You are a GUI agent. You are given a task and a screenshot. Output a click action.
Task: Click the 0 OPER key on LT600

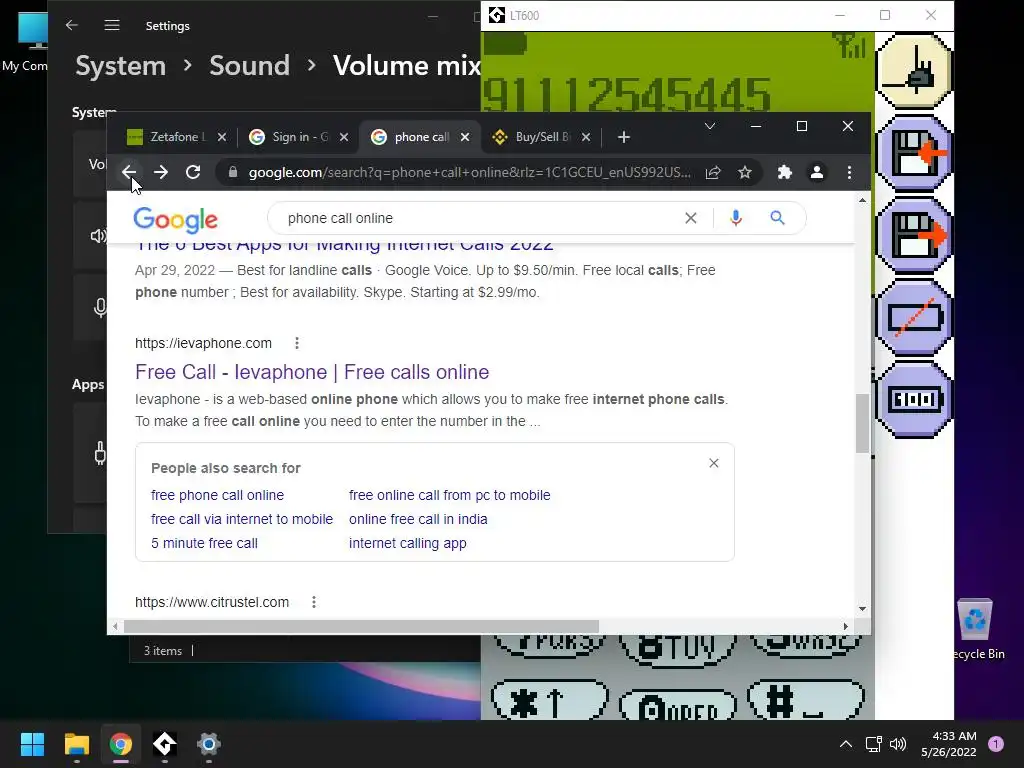tap(677, 705)
